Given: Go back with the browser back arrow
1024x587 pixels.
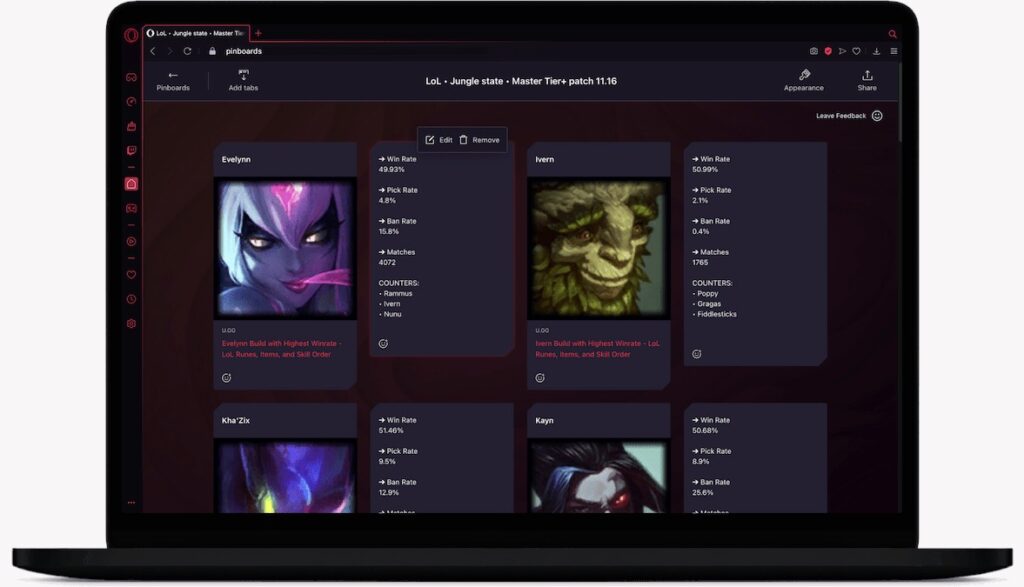Looking at the screenshot, I should tap(153, 51).
